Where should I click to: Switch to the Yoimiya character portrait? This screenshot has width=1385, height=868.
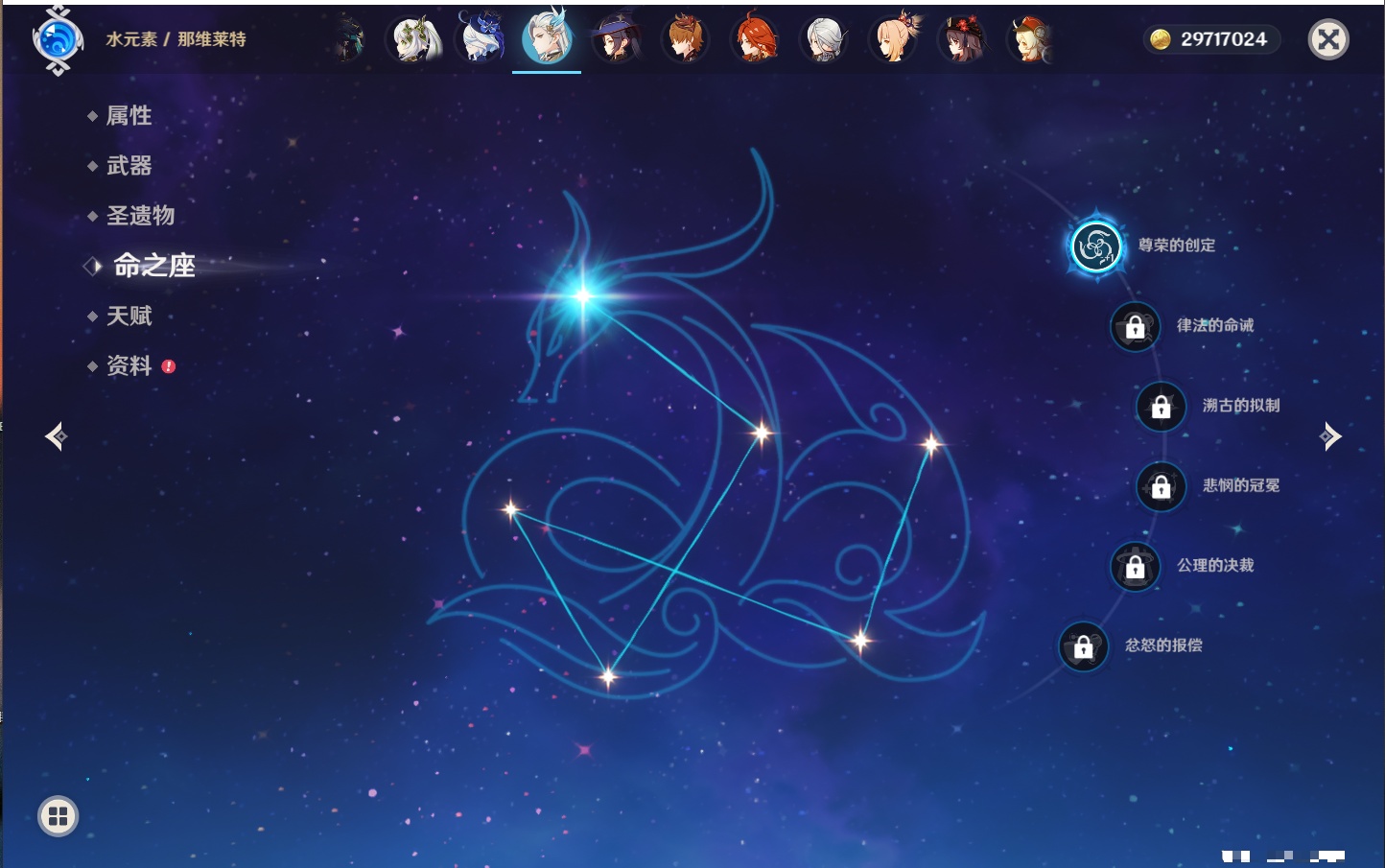(893, 40)
